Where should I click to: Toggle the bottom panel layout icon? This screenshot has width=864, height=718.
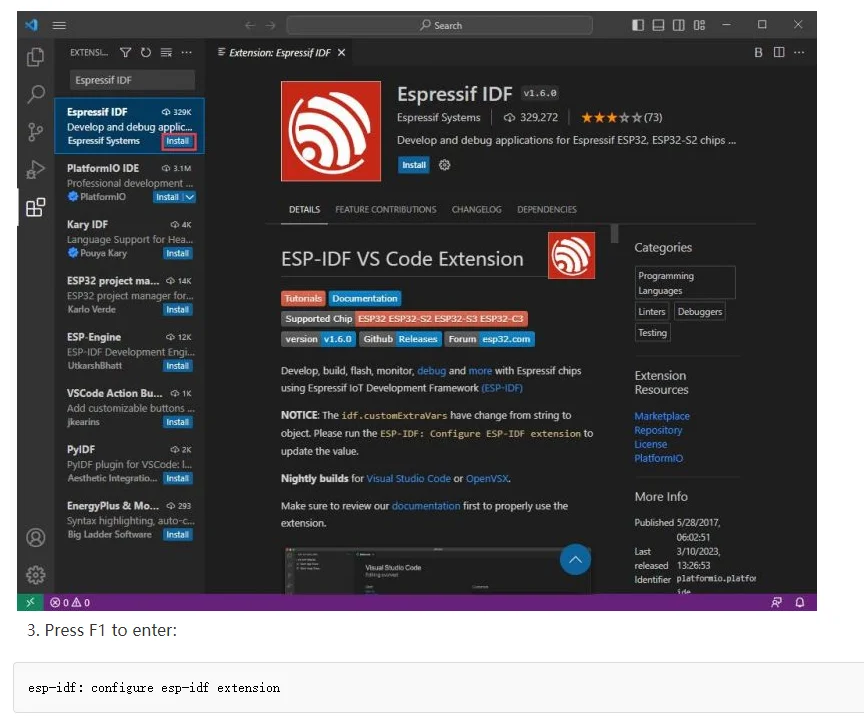click(x=658, y=25)
